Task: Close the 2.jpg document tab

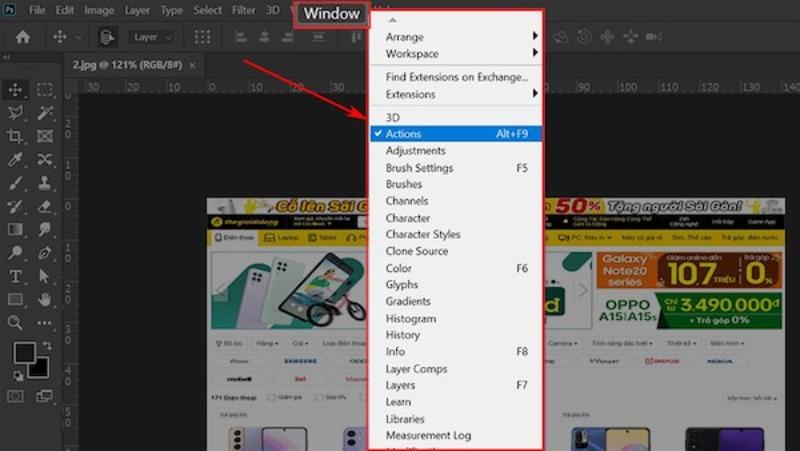Action: [x=192, y=64]
